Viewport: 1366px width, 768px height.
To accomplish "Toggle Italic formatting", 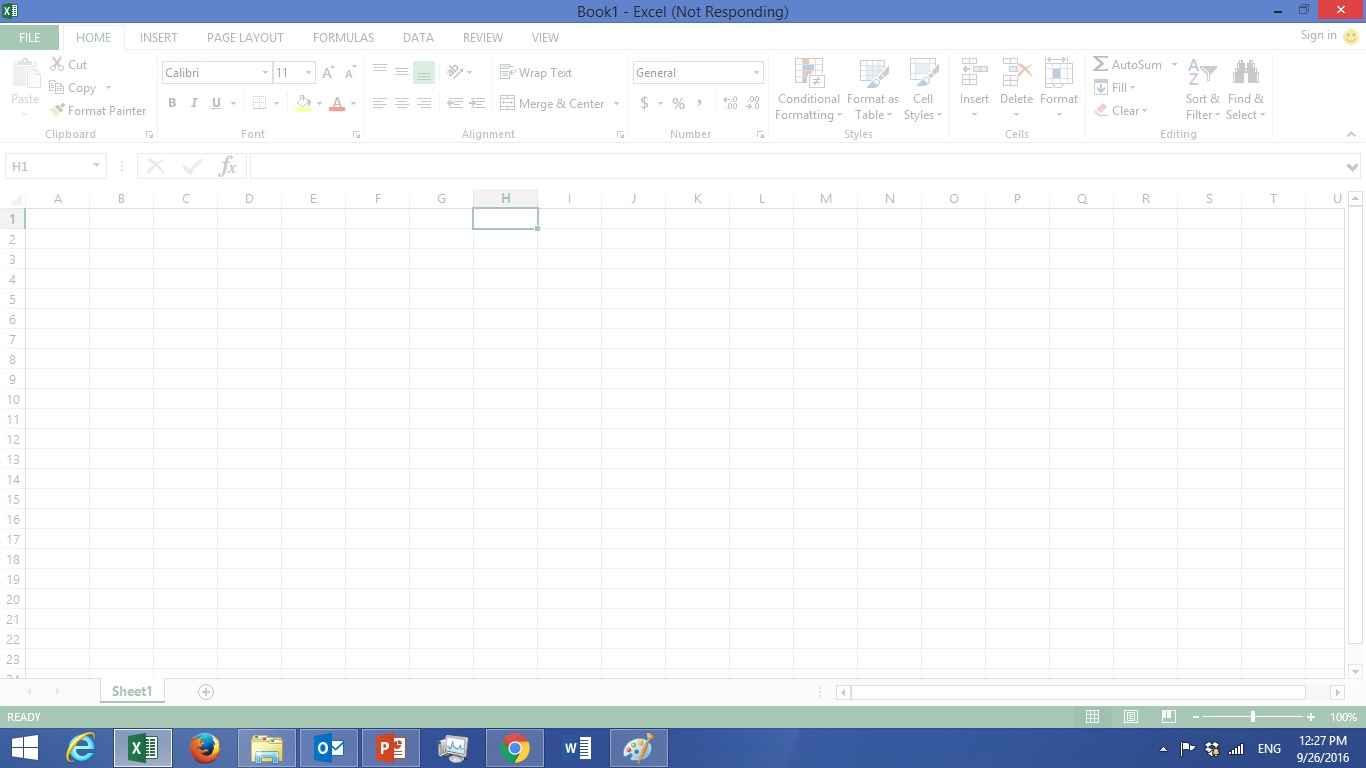I will 193,103.
